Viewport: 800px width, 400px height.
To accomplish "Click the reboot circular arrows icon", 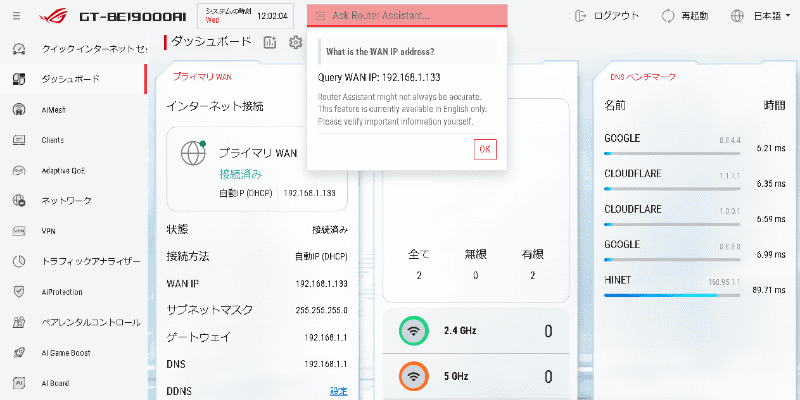I will [x=668, y=16].
